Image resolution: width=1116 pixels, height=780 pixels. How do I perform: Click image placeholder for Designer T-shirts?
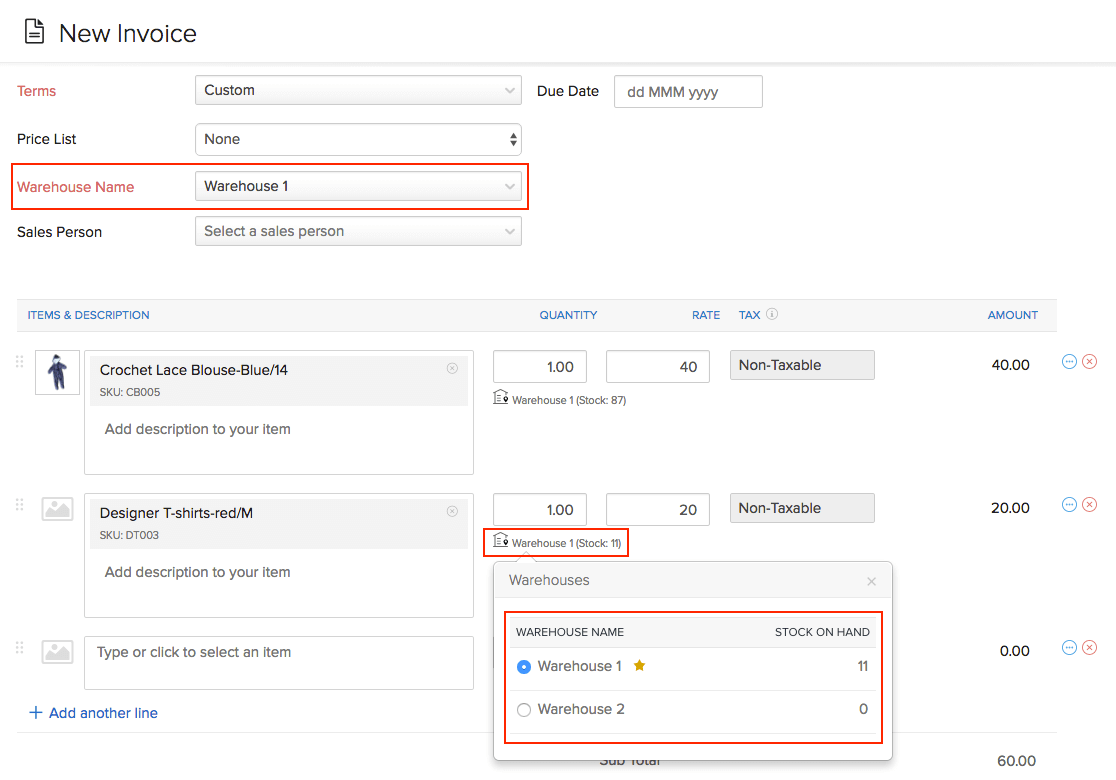[58, 509]
